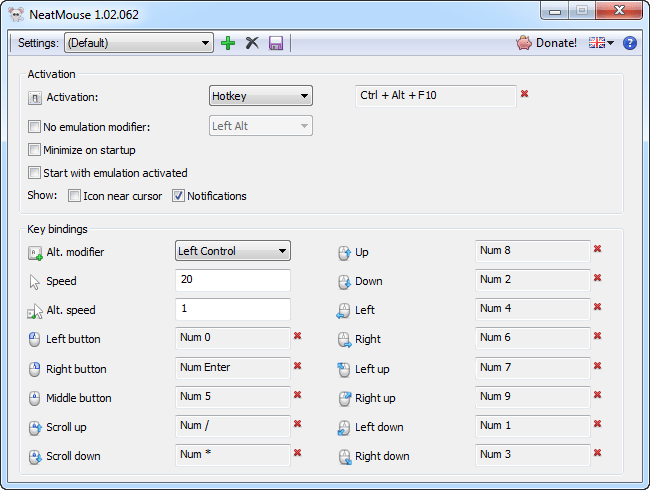Click the Right down arrow mouse icon
The image size is (650, 490).
(x=345, y=457)
